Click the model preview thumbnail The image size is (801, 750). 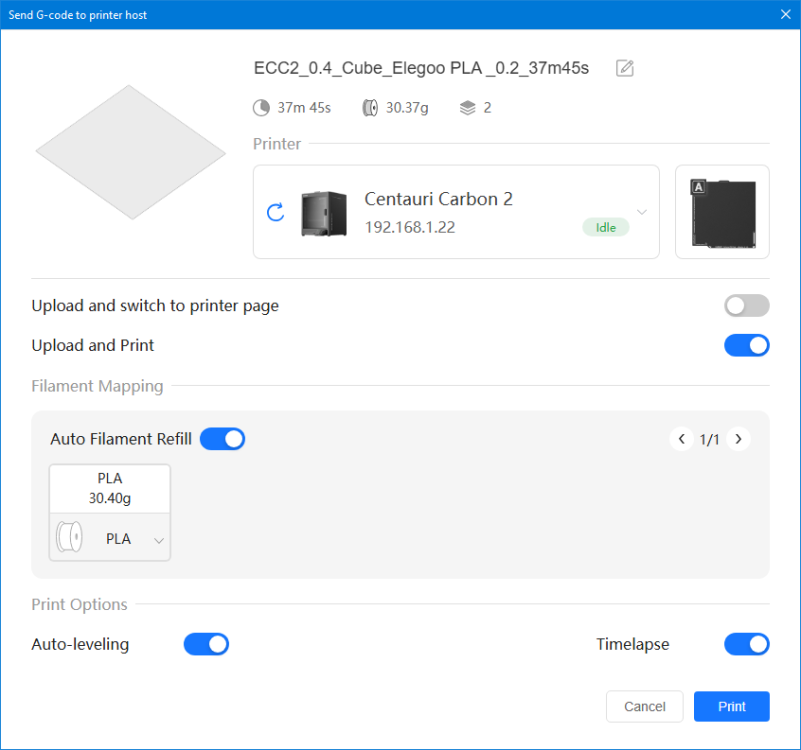130,150
